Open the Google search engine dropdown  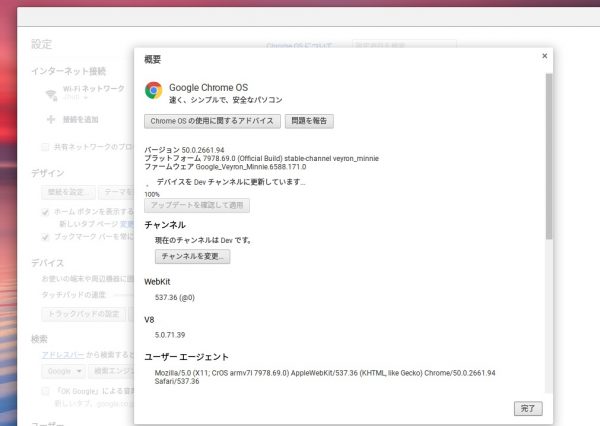(63, 371)
